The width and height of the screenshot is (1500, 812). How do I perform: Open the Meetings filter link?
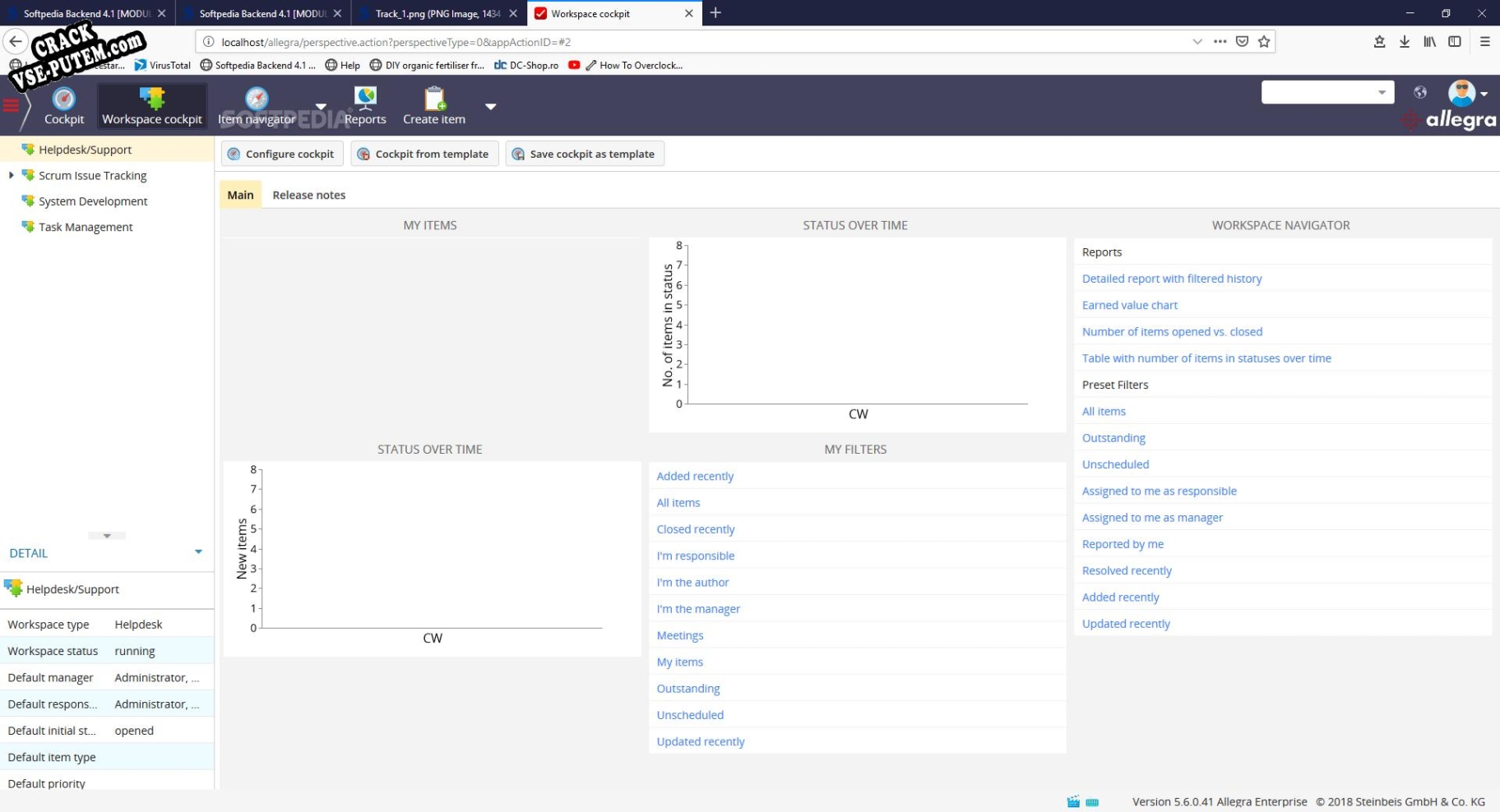pyautogui.click(x=680, y=635)
